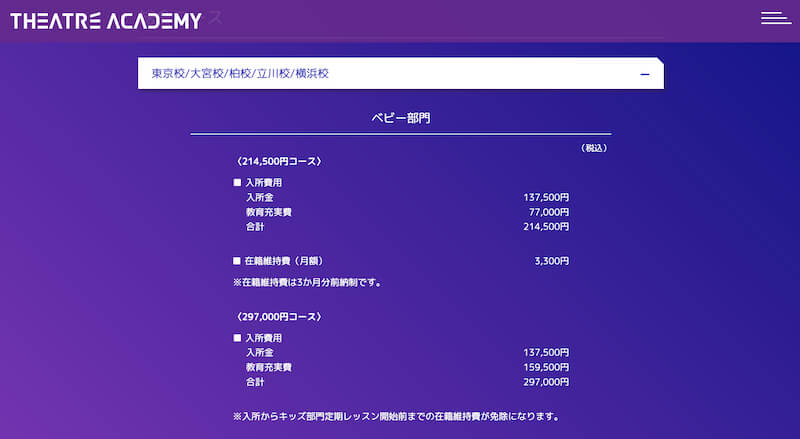This screenshot has height=439, width=800.
Task: Click 合計 label in 214,500円 course
Action: tap(255, 227)
